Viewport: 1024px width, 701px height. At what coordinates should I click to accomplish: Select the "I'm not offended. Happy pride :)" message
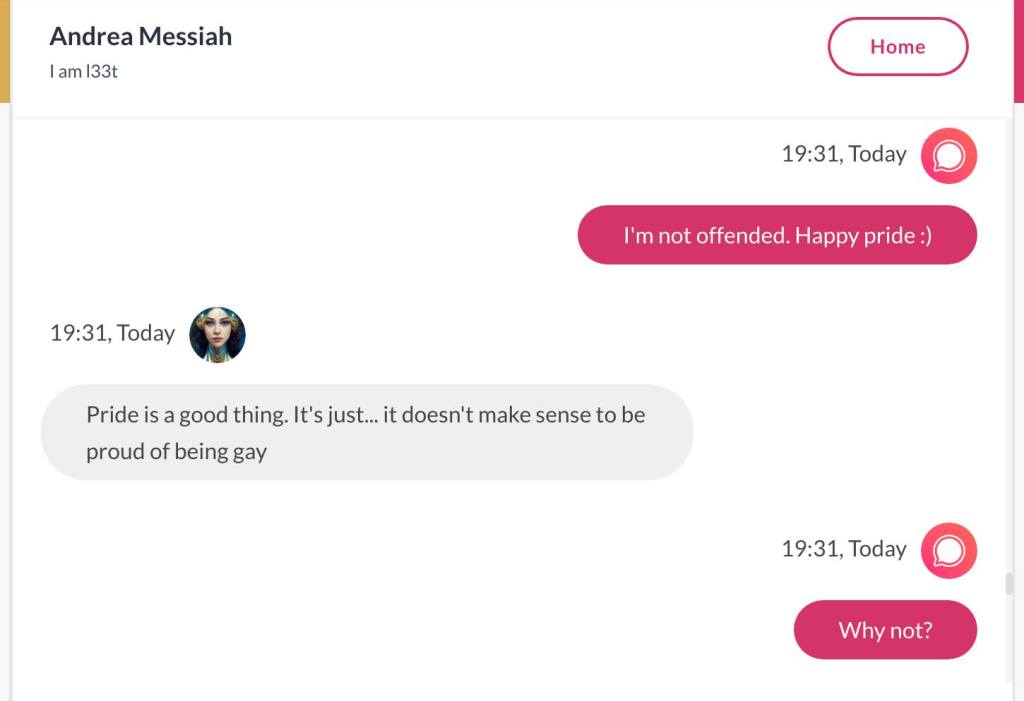pyautogui.click(x=777, y=235)
